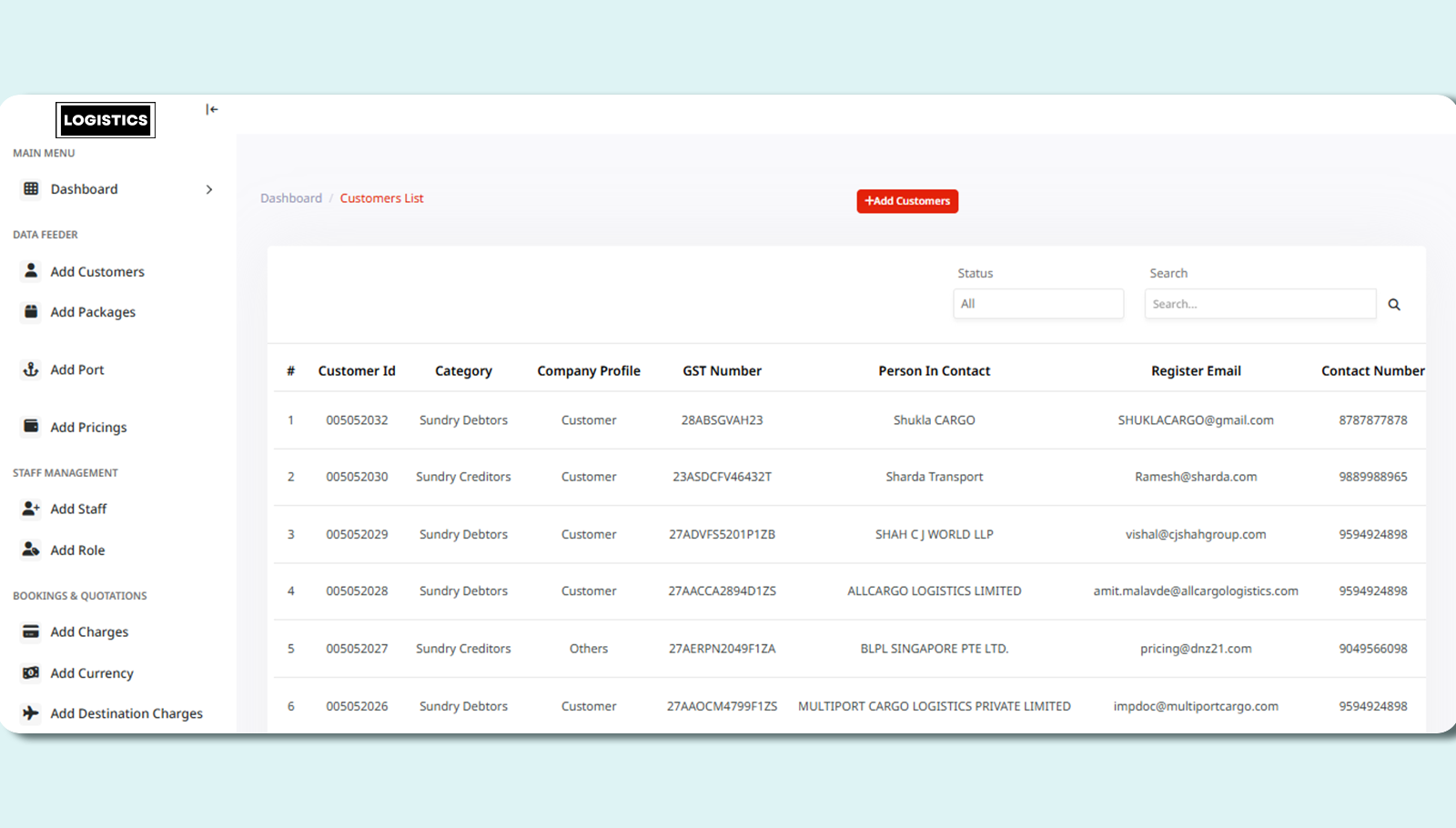Screen dimensions: 1456x828
Task: Click the Add Staff user-plus icon
Action: 31,509
